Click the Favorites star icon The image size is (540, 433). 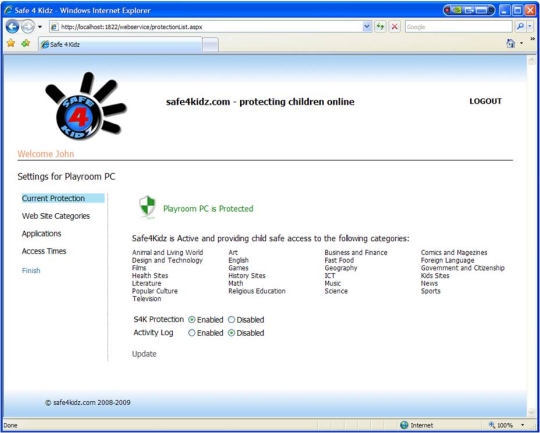tap(11, 43)
